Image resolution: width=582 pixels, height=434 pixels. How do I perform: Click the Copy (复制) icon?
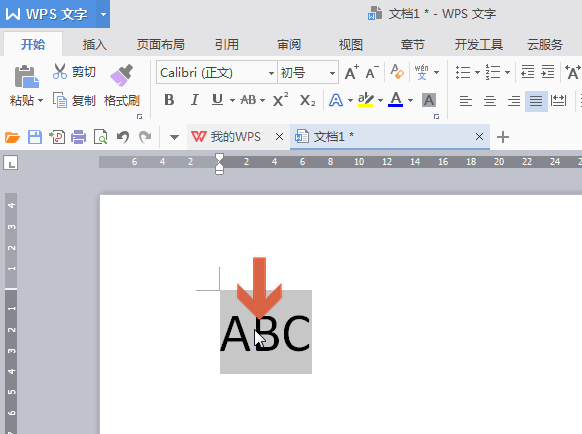pyautogui.click(x=59, y=100)
